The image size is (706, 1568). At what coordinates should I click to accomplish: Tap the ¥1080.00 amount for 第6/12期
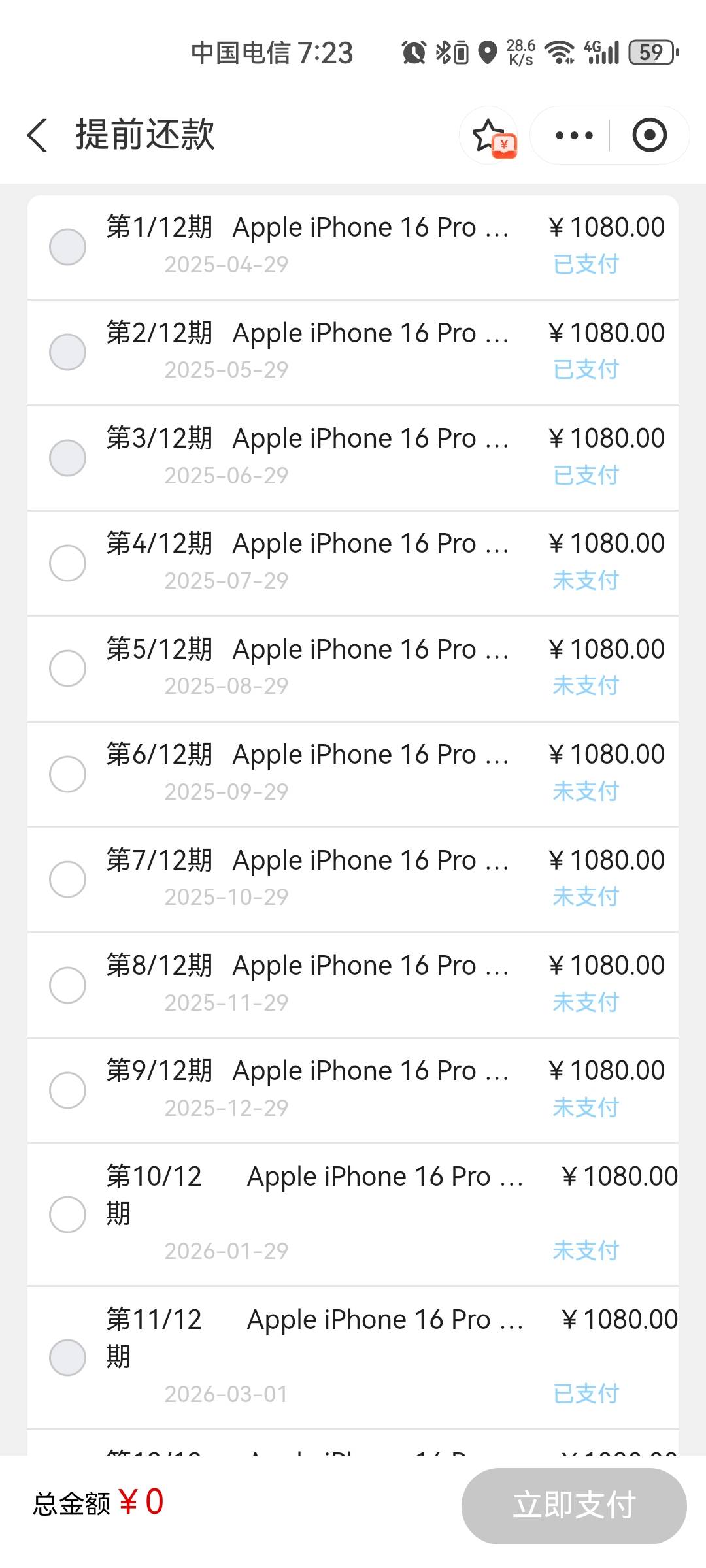(x=607, y=755)
